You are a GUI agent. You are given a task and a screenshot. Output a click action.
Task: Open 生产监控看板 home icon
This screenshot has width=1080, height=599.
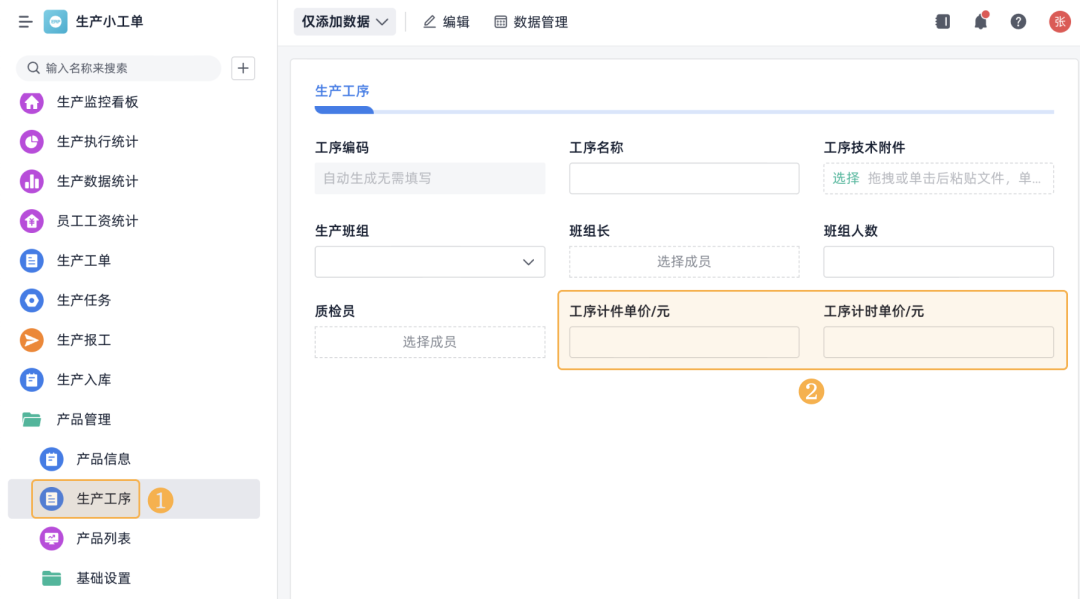(32, 102)
